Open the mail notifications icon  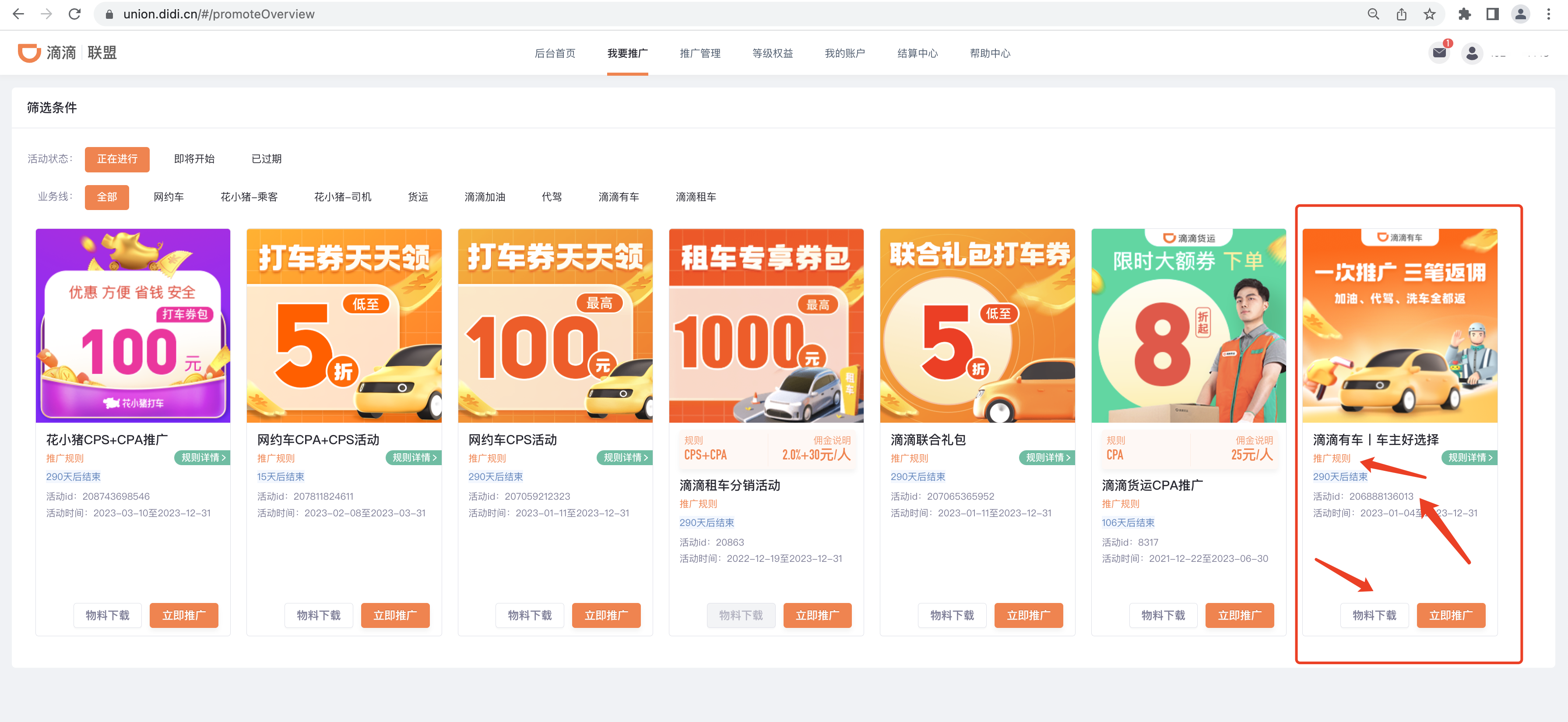pos(1439,53)
